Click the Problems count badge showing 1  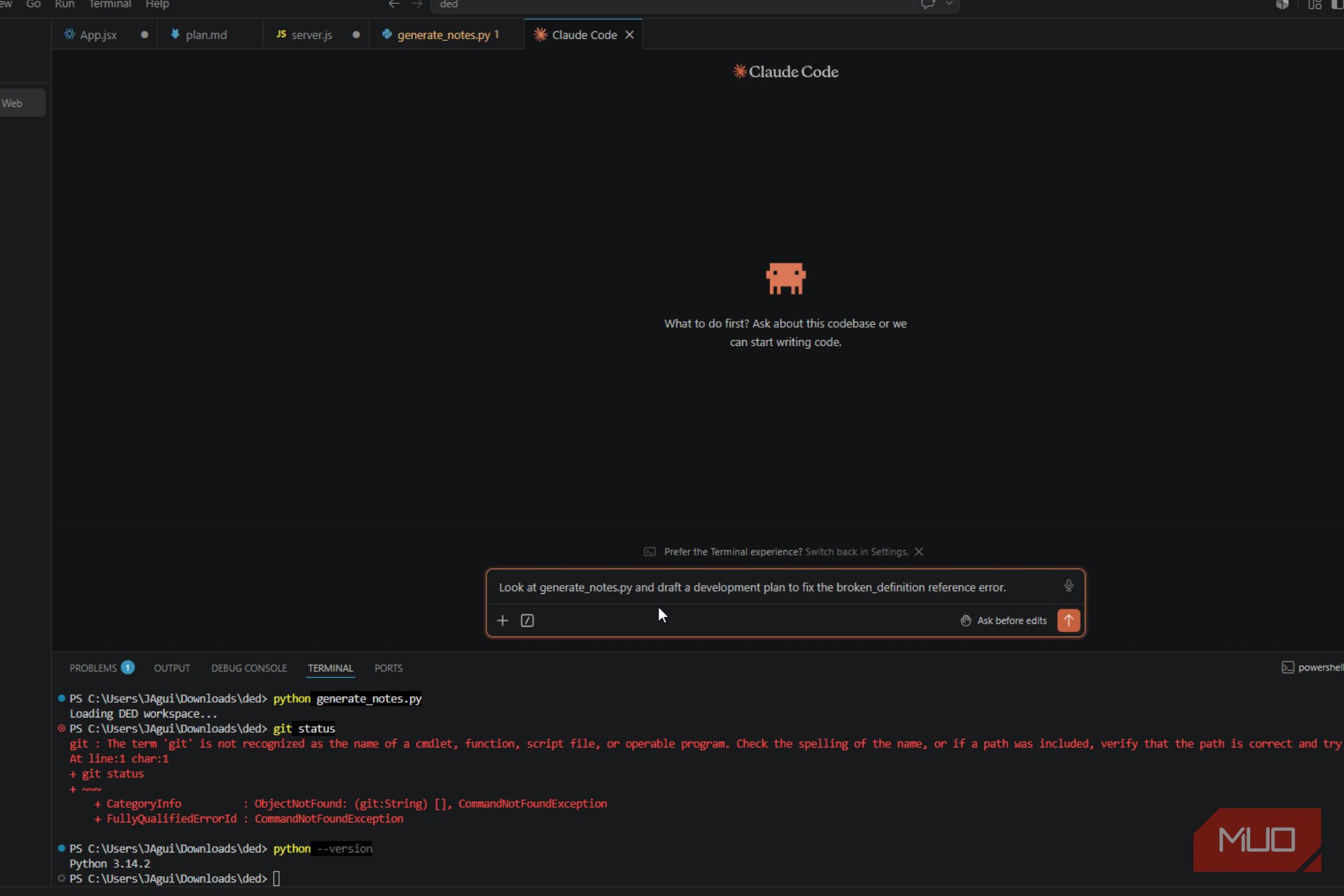(x=128, y=668)
